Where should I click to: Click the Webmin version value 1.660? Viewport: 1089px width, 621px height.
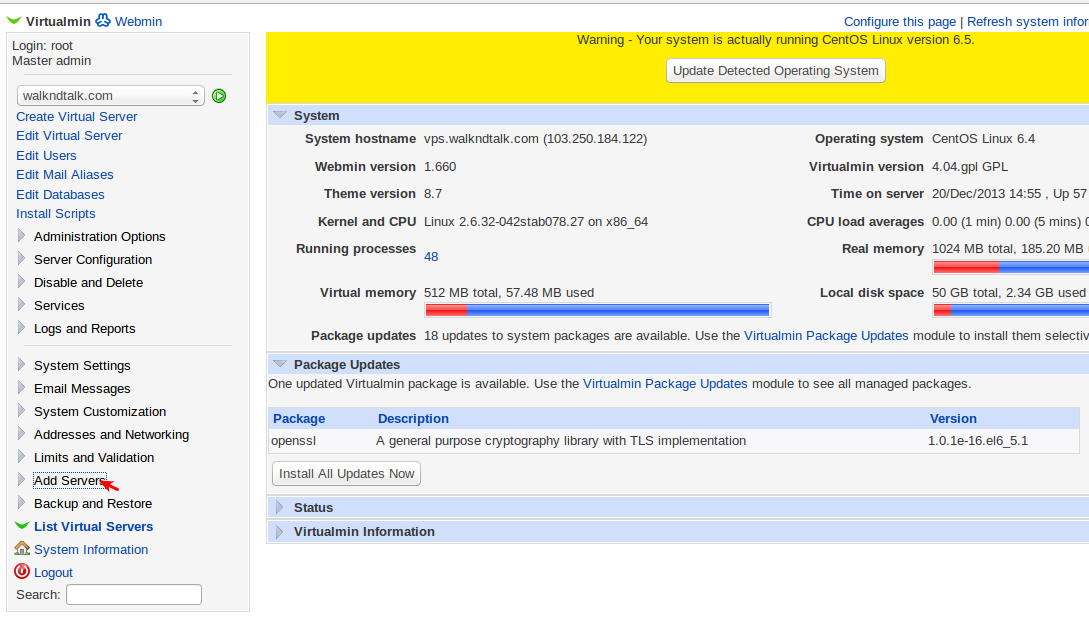click(440, 166)
